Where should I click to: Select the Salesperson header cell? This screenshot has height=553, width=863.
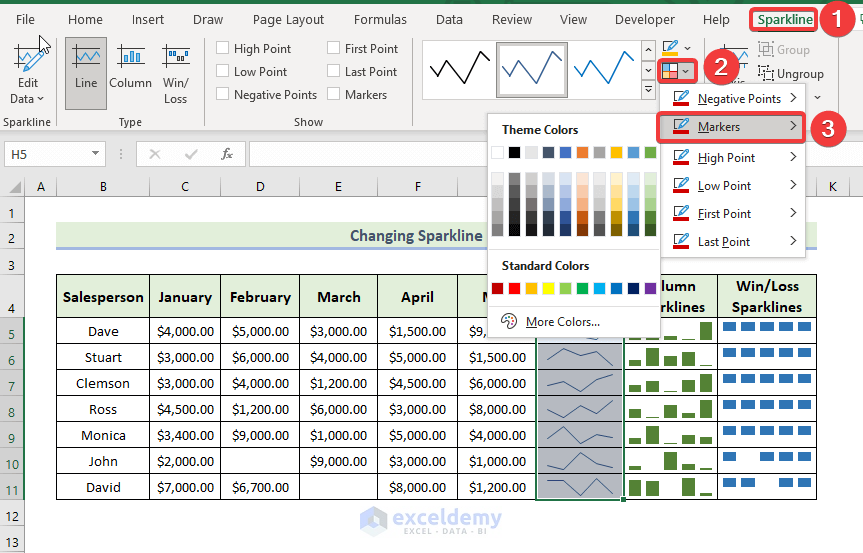(103, 297)
